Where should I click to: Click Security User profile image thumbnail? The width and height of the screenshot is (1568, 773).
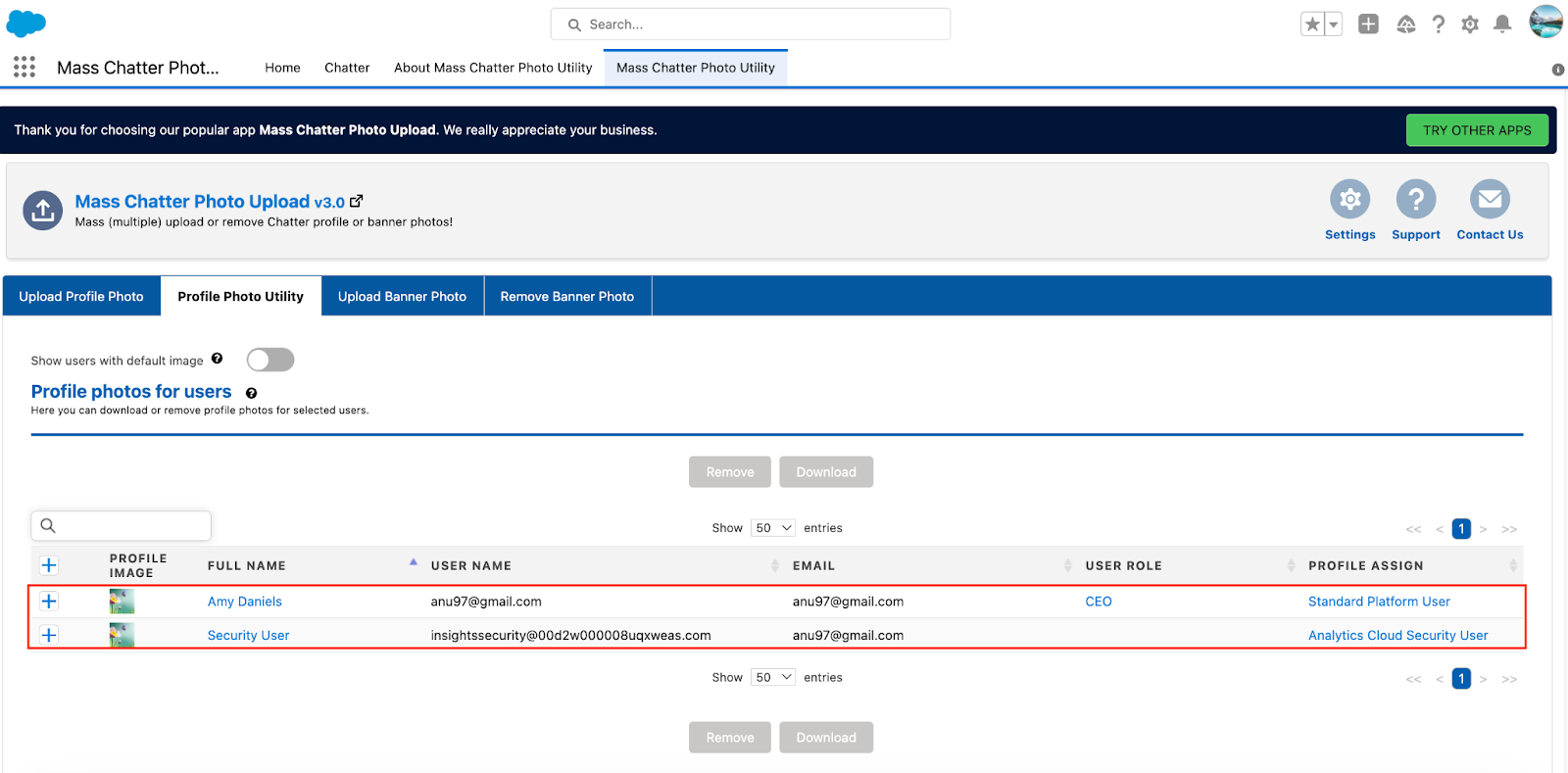[x=122, y=635]
